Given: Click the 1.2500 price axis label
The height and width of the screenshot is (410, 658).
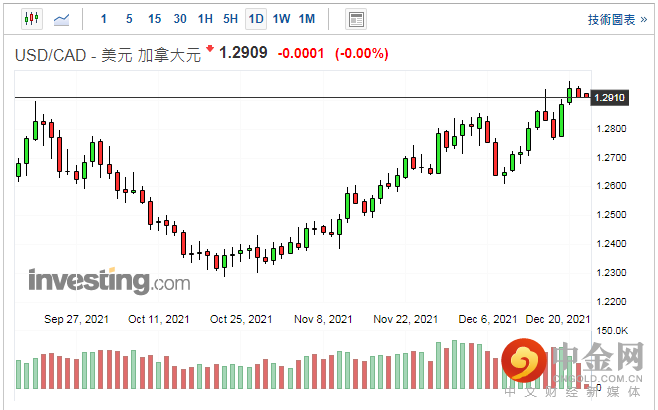Looking at the screenshot, I should click(611, 215).
